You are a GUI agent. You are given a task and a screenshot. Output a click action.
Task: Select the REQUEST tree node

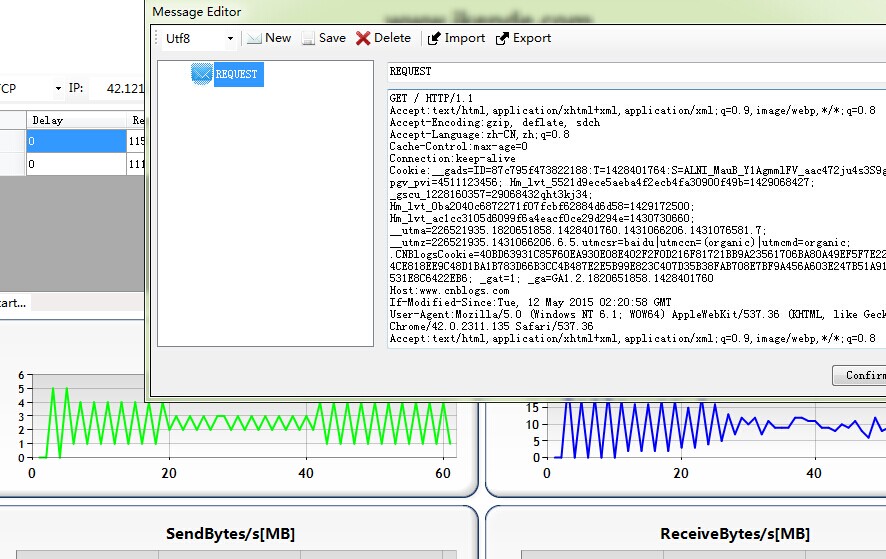(x=236, y=74)
